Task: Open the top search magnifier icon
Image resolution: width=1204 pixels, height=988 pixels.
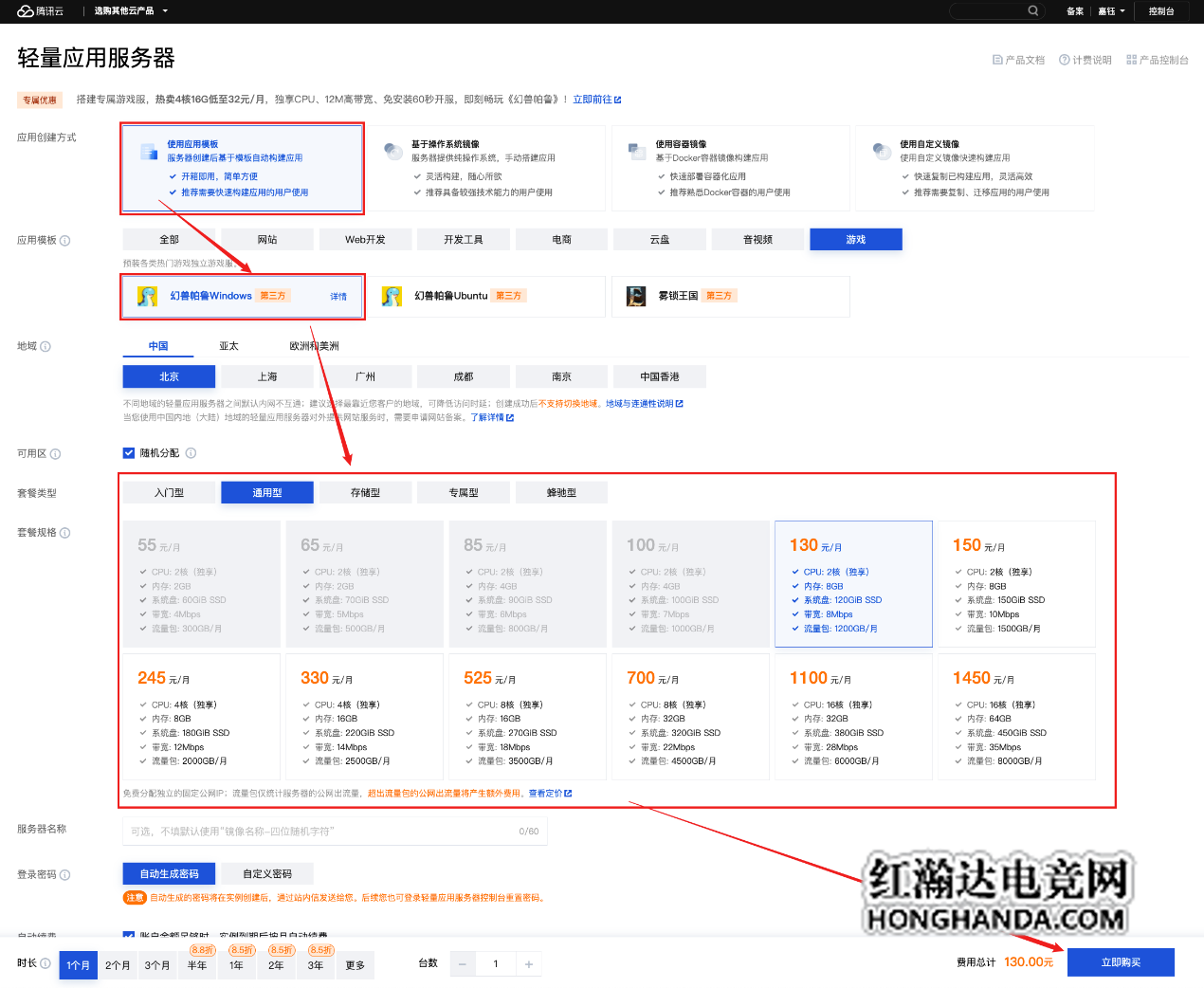Action: (1033, 11)
